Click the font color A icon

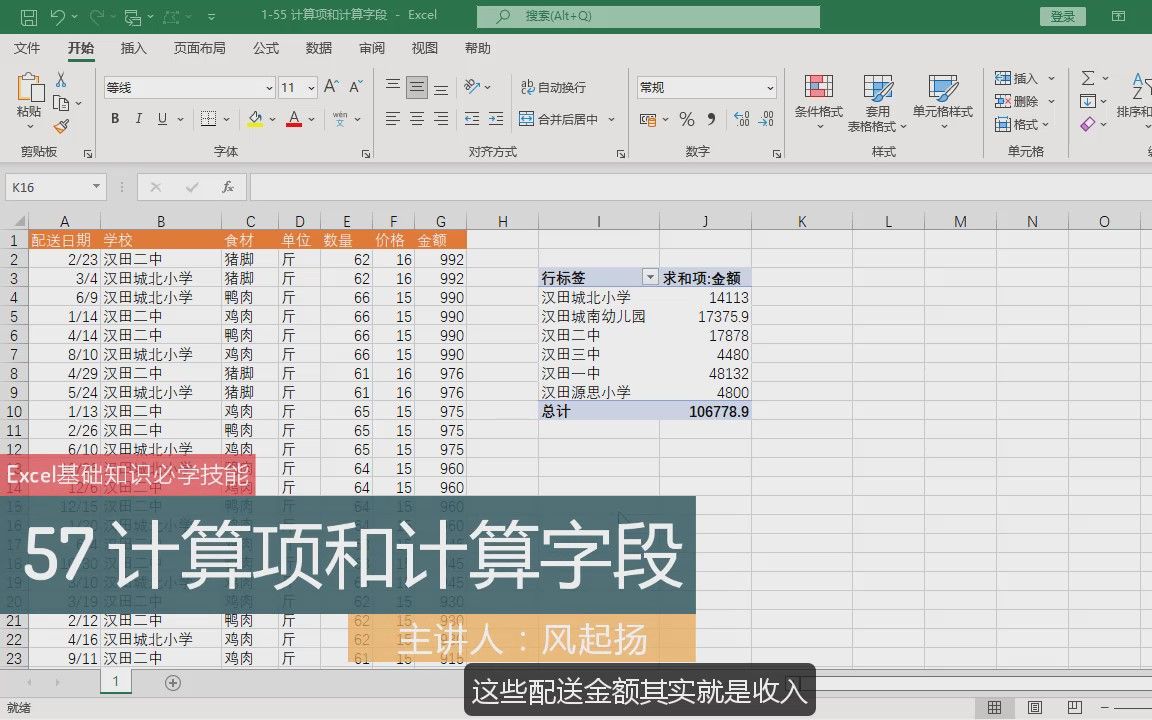293,118
